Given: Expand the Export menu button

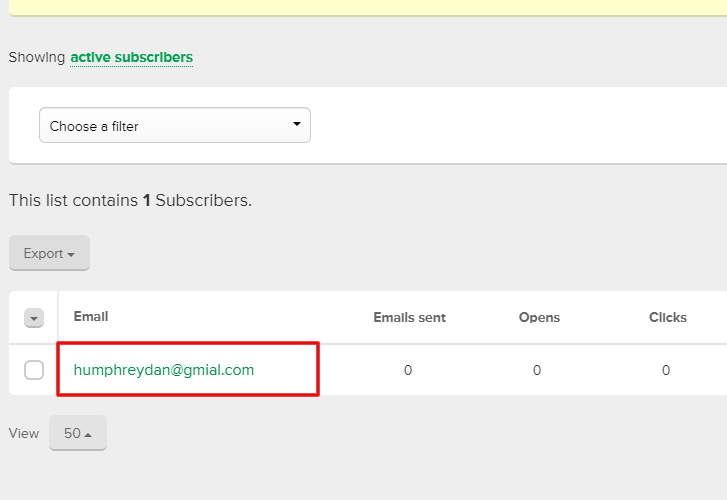Looking at the screenshot, I should pos(49,253).
